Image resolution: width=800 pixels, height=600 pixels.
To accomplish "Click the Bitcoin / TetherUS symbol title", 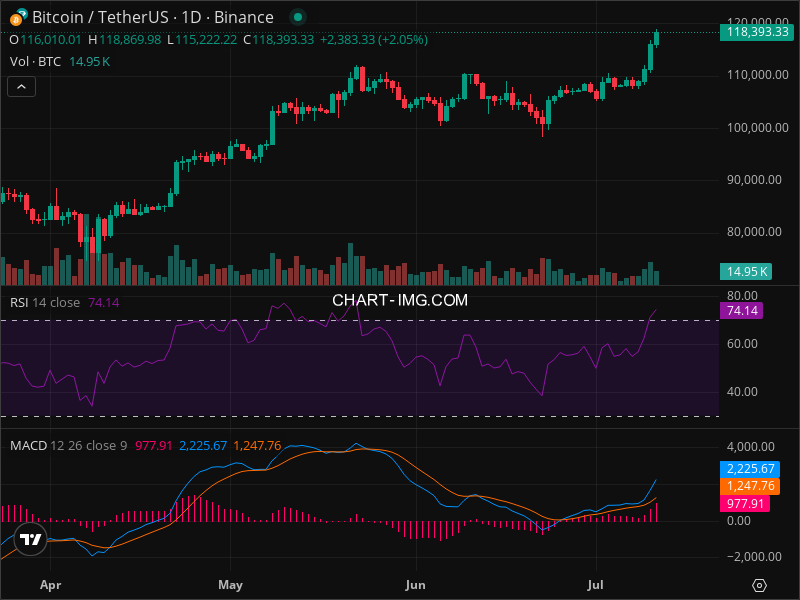I will (153, 17).
